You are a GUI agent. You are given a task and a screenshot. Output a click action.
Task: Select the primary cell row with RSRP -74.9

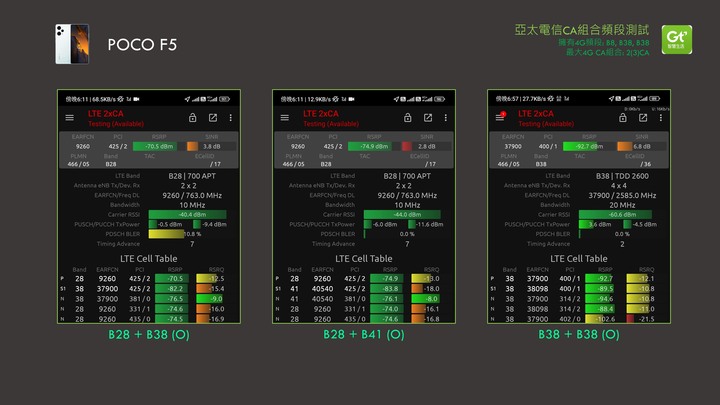(x=364, y=279)
